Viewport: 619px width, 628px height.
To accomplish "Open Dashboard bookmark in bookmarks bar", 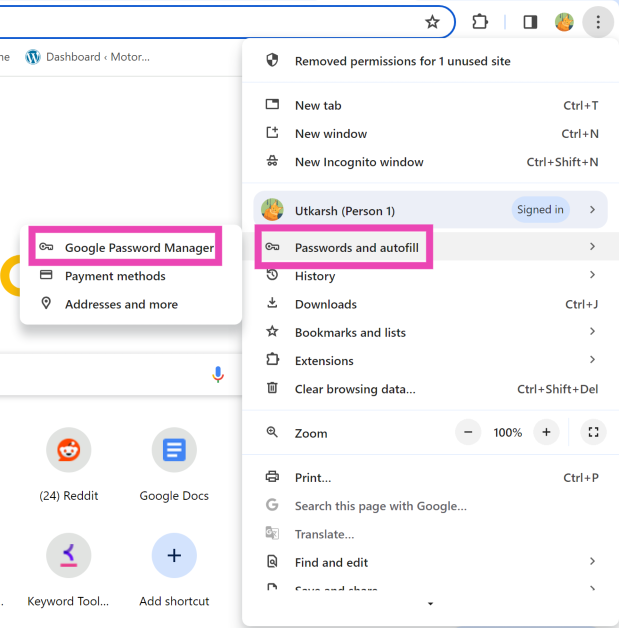I will (88, 57).
